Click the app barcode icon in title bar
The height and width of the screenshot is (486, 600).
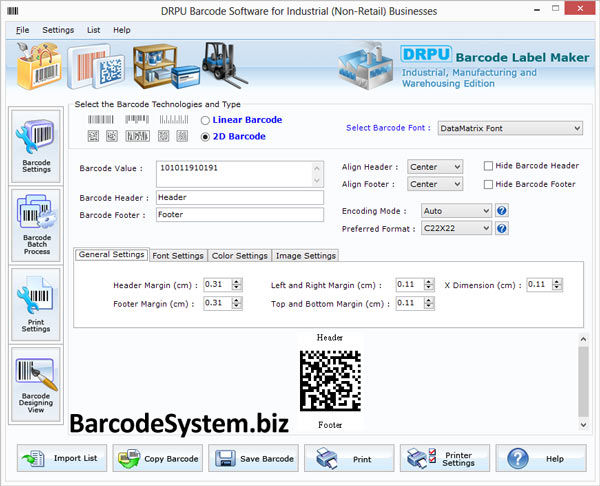pos(13,11)
